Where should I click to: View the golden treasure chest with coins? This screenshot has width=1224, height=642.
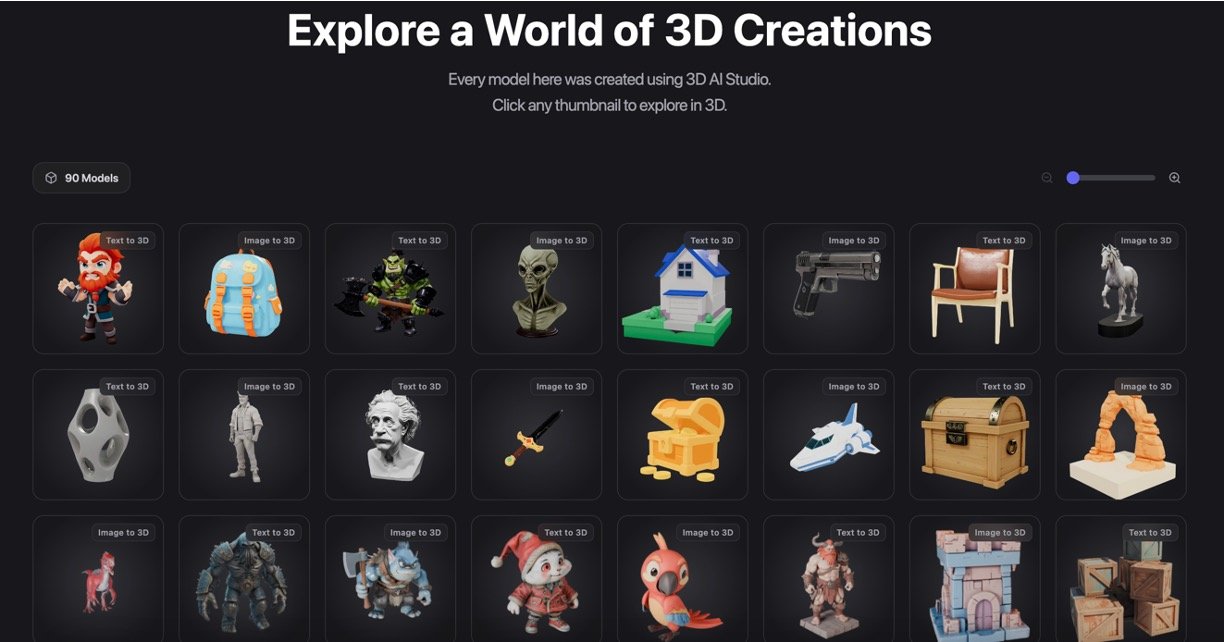(x=682, y=435)
